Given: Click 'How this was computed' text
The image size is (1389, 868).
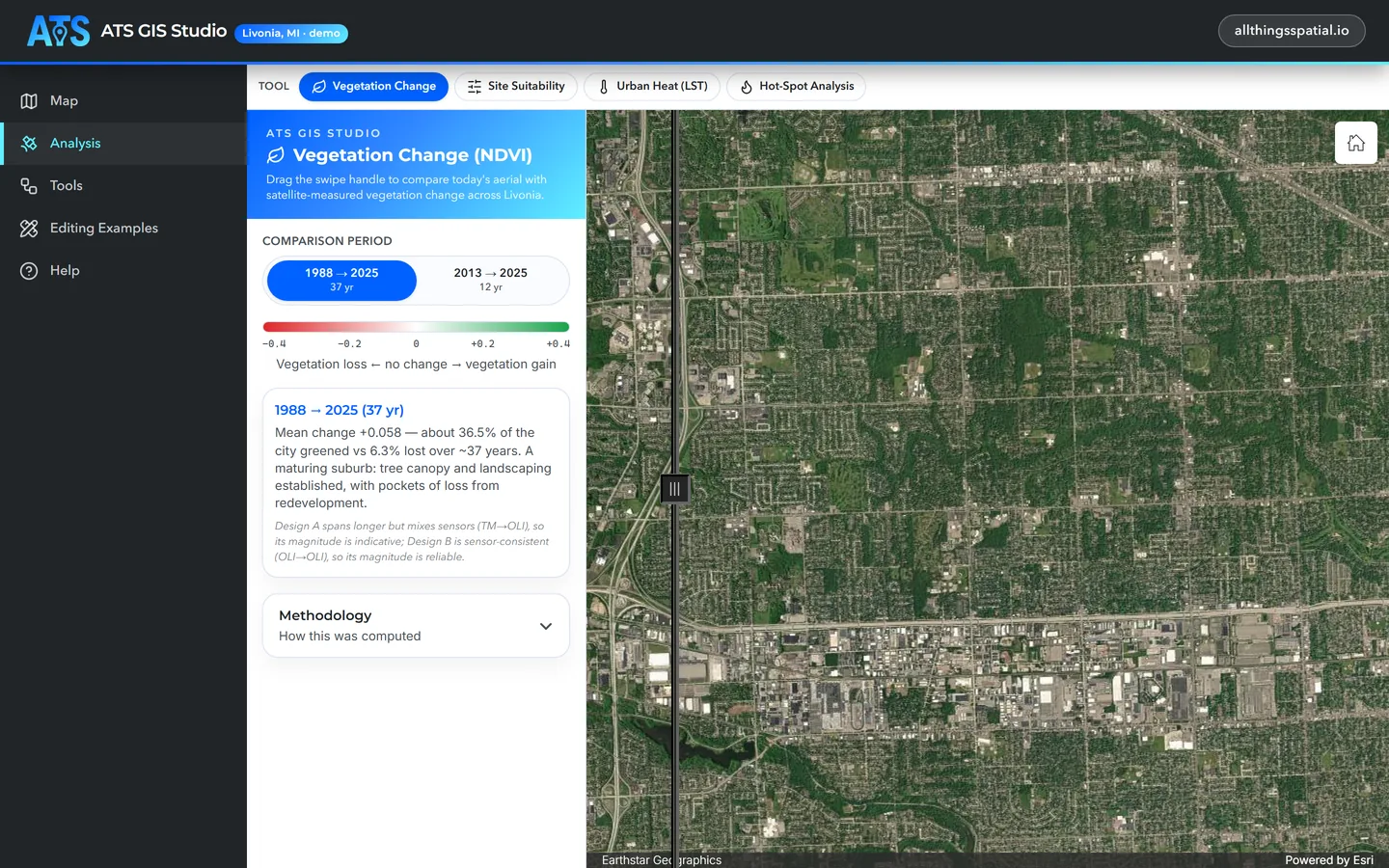Looking at the screenshot, I should [350, 637].
